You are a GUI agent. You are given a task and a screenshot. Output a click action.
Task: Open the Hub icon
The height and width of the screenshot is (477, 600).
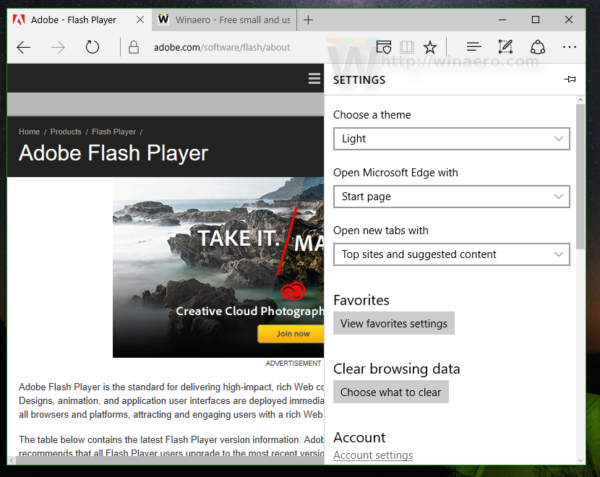click(474, 47)
